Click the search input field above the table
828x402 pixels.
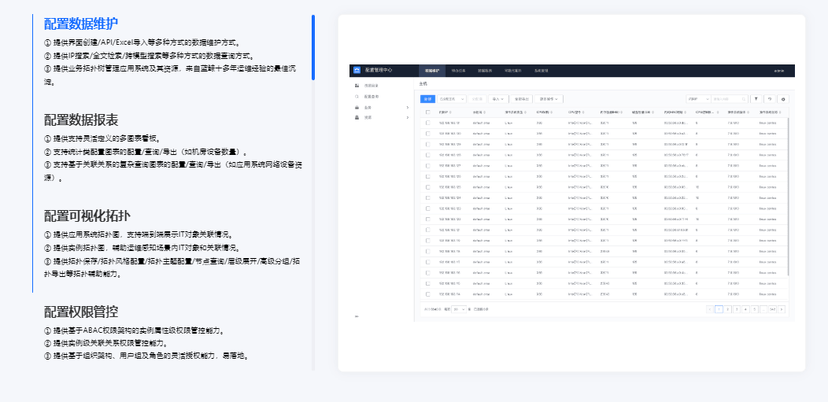[729, 99]
